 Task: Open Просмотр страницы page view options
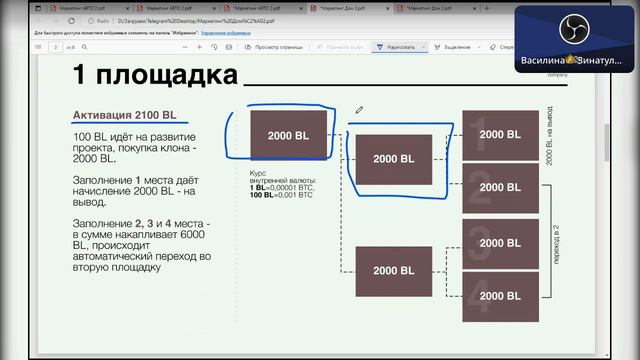click(274, 47)
